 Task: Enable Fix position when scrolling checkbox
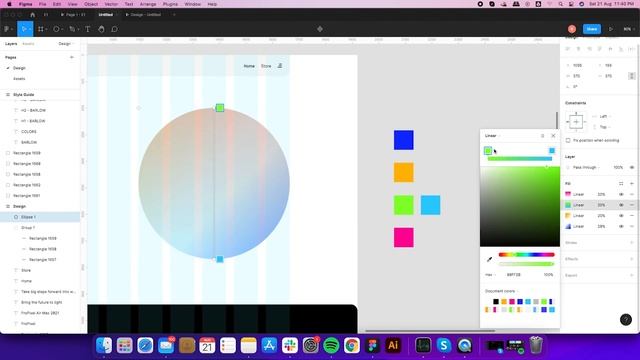568,140
